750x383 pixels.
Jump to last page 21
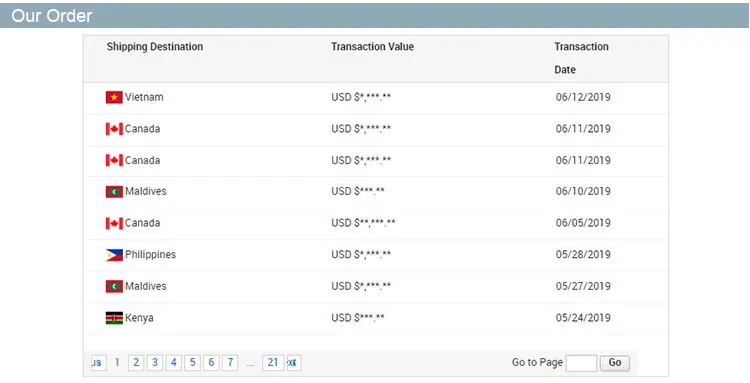(x=273, y=362)
